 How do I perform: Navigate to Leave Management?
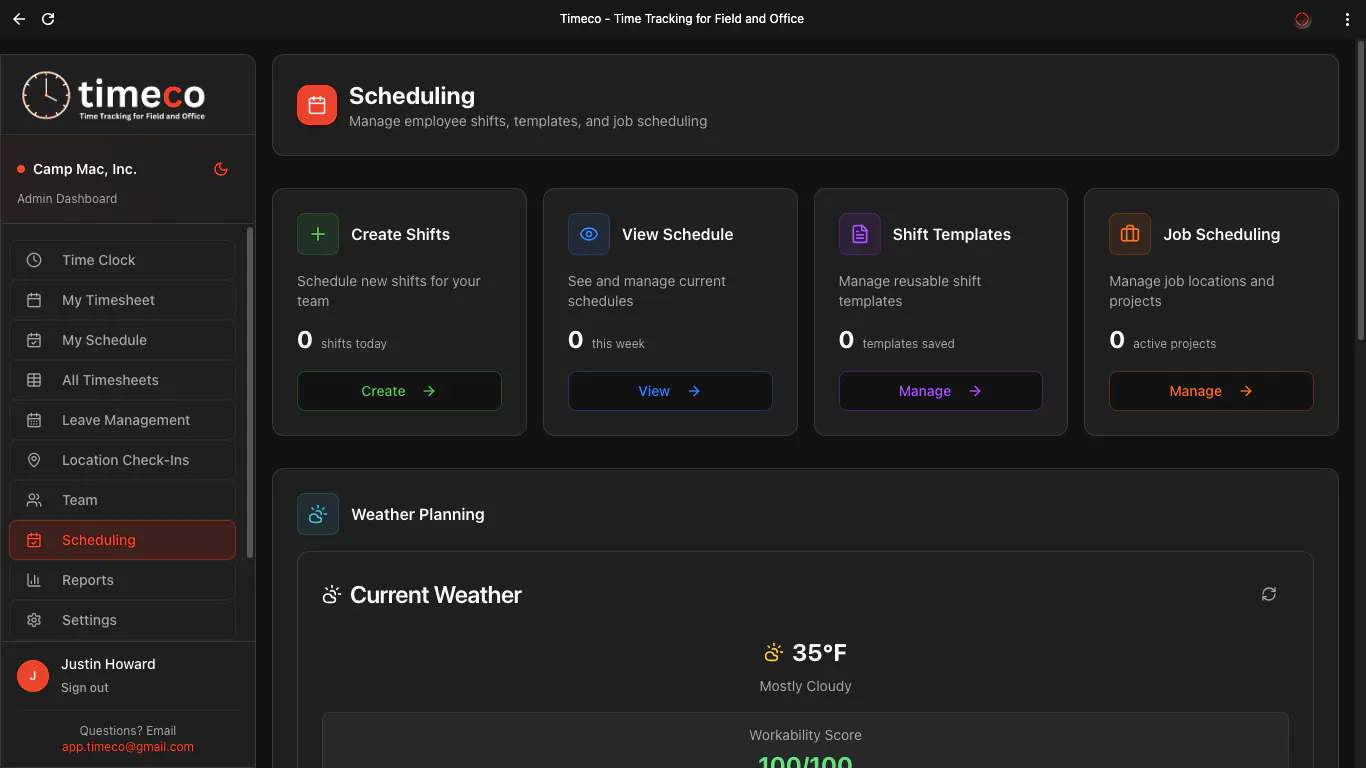coord(122,420)
